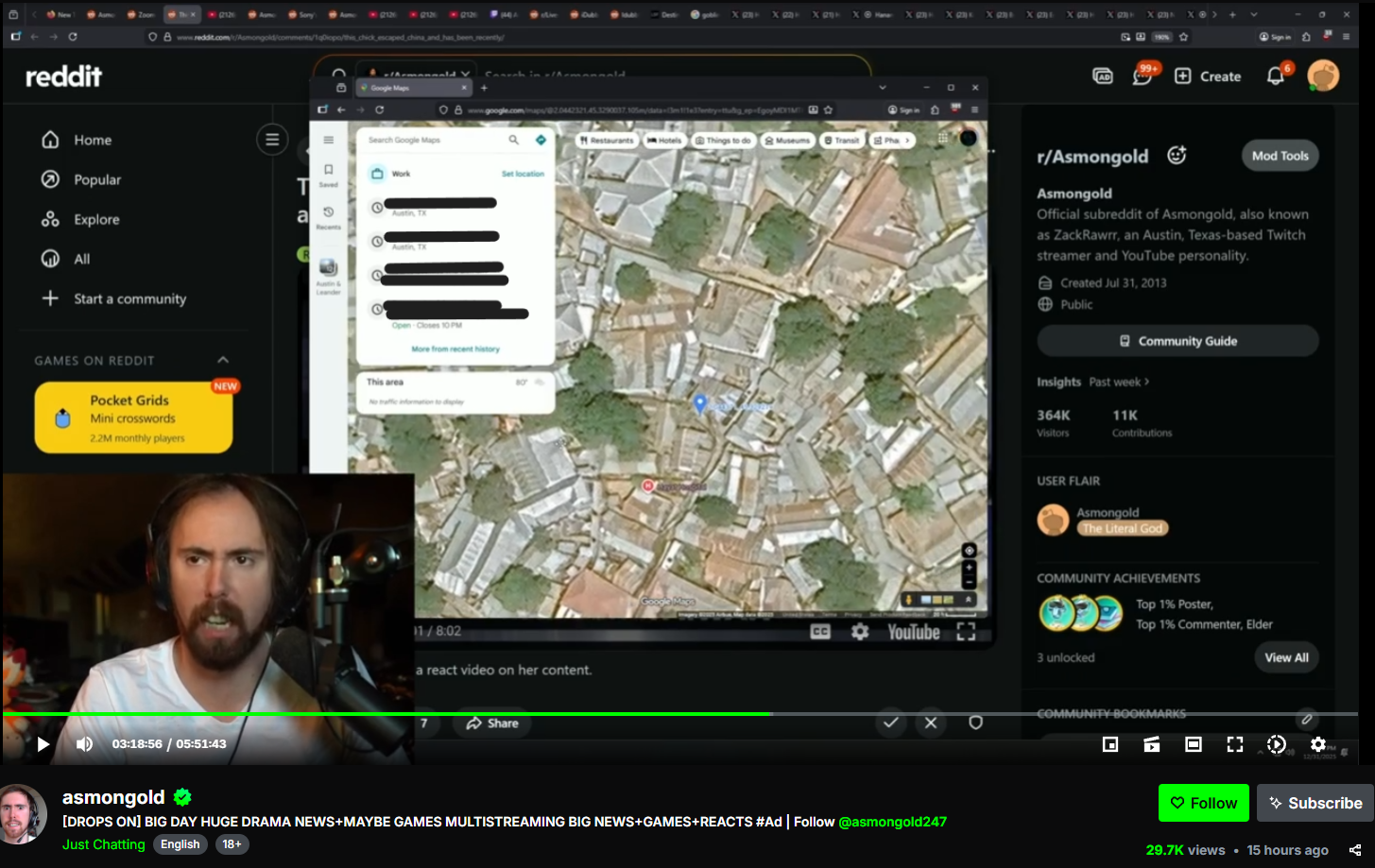Select the Transit filter chip on map
Screen dimensions: 1375x868
(842, 140)
